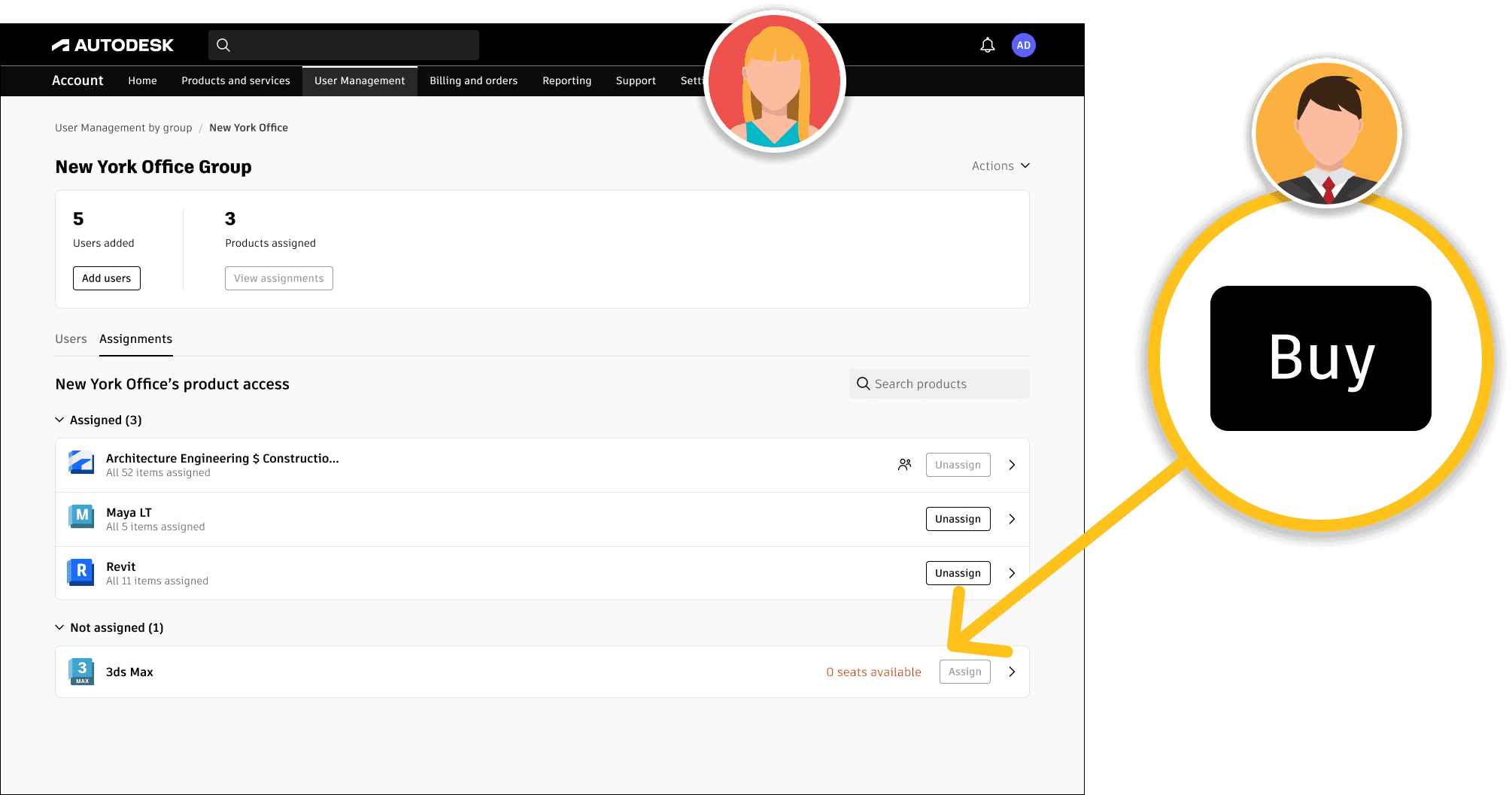Click the Users added label
This screenshot has height=795, width=1512.
[103, 243]
